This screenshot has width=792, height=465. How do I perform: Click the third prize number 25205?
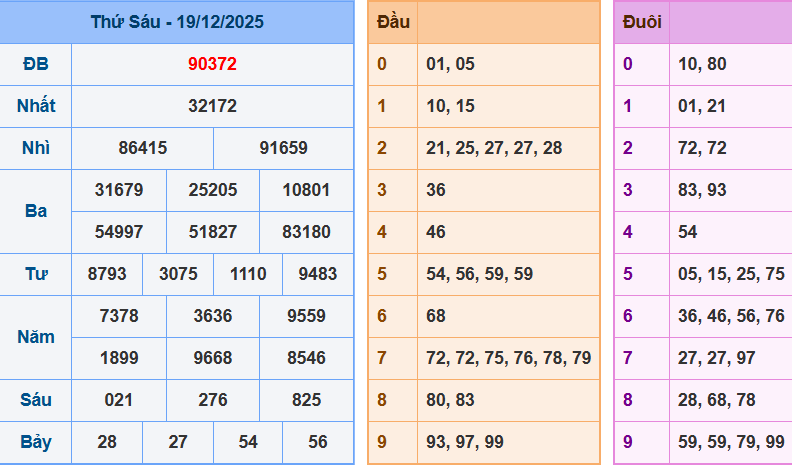213,190
